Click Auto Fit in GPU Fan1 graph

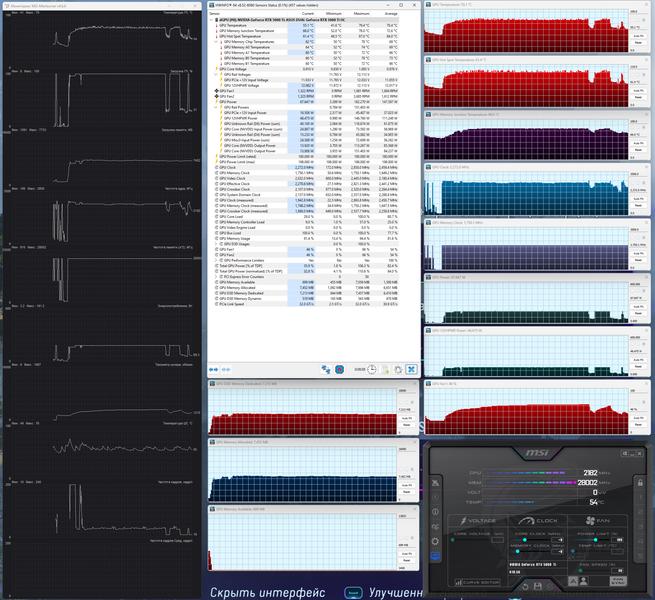(x=638, y=418)
